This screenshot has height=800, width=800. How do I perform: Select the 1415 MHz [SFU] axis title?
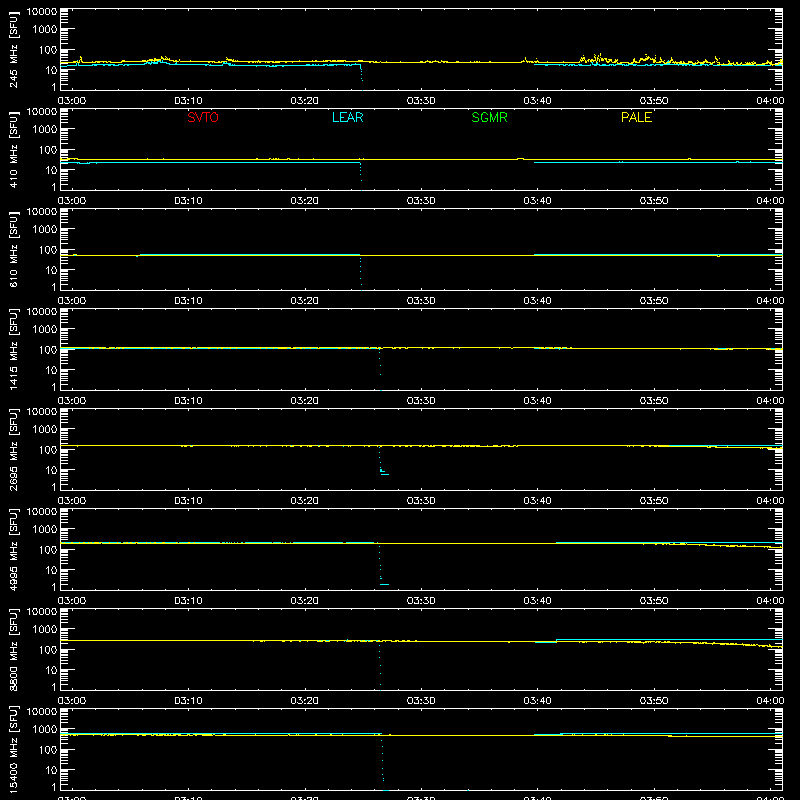click(13, 349)
